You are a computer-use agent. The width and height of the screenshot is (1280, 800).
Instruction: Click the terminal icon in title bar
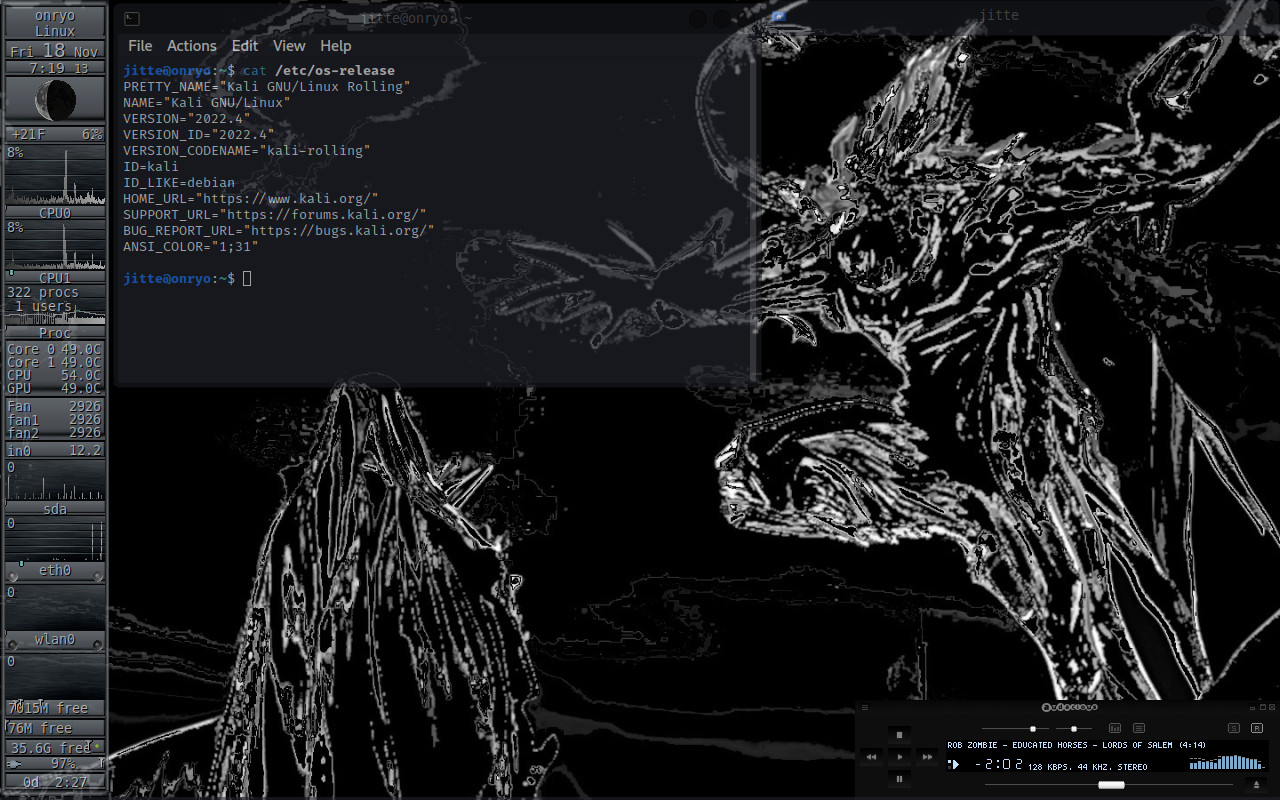pos(132,18)
